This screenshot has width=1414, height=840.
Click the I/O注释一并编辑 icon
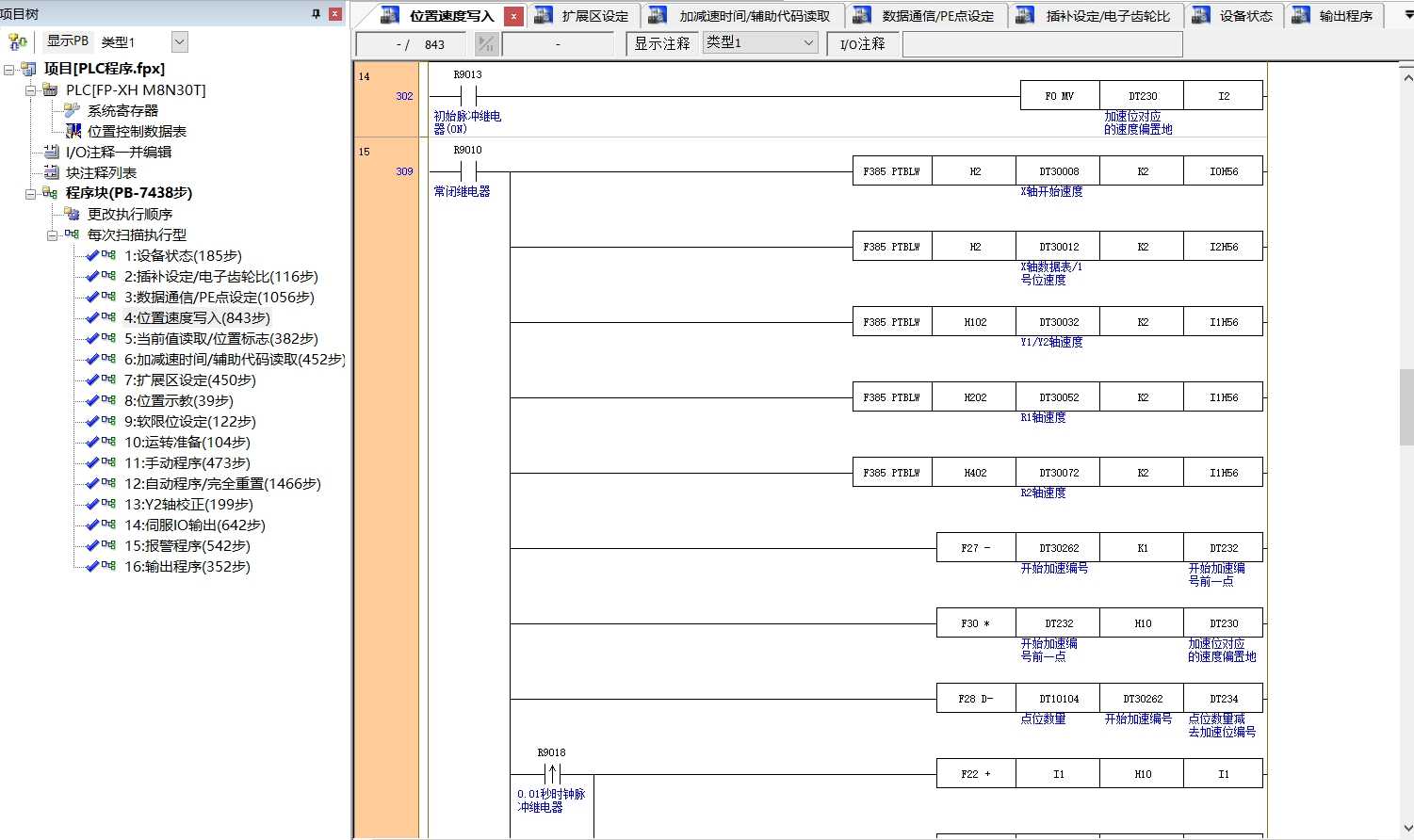click(x=51, y=152)
